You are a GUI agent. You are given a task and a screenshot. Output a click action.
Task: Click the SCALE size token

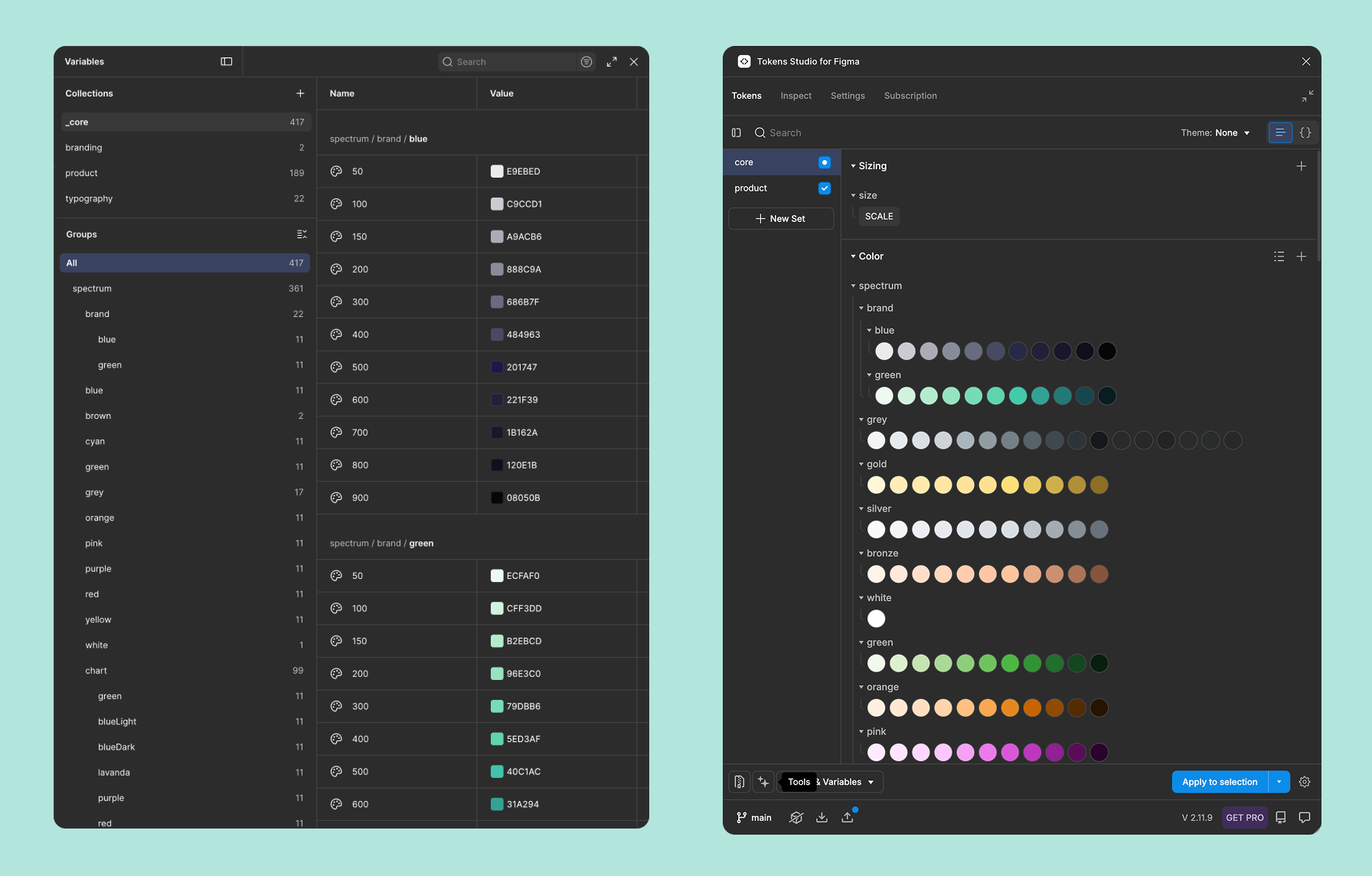click(879, 217)
